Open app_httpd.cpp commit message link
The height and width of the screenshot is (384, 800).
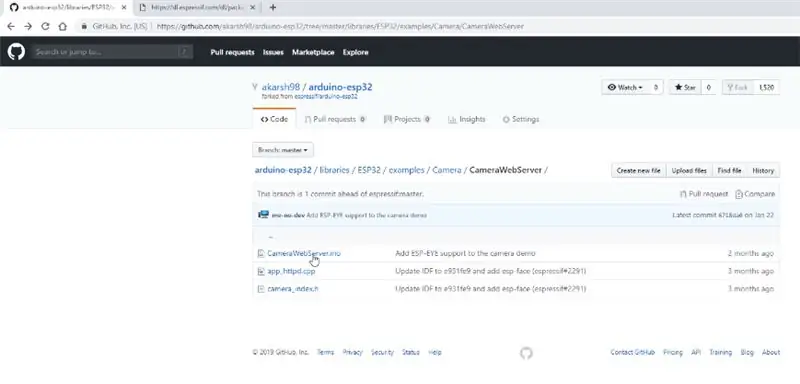click(x=490, y=271)
